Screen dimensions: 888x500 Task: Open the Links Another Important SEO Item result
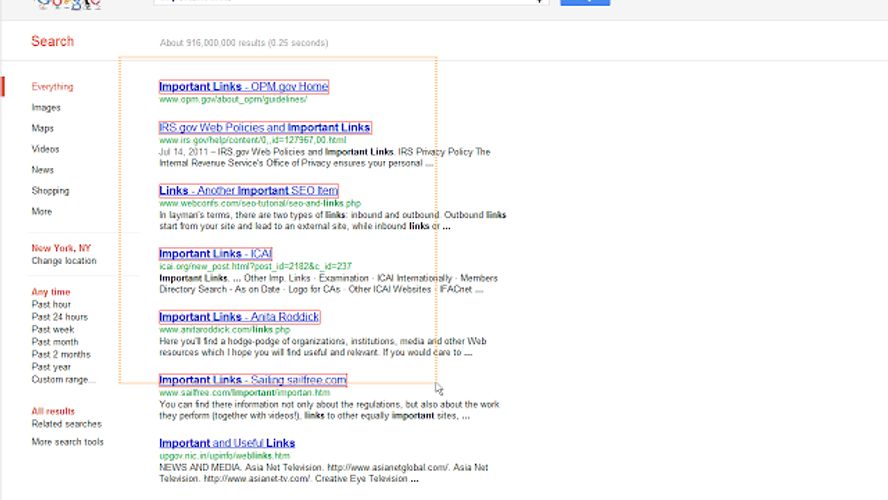[248, 191]
